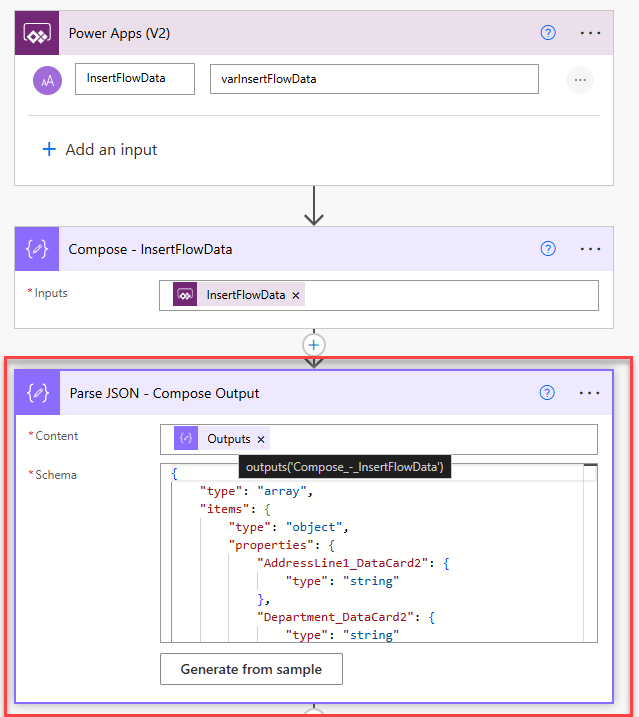This screenshot has width=639, height=717.
Task: Open help for Compose - InsertFlowData
Action: point(548,249)
